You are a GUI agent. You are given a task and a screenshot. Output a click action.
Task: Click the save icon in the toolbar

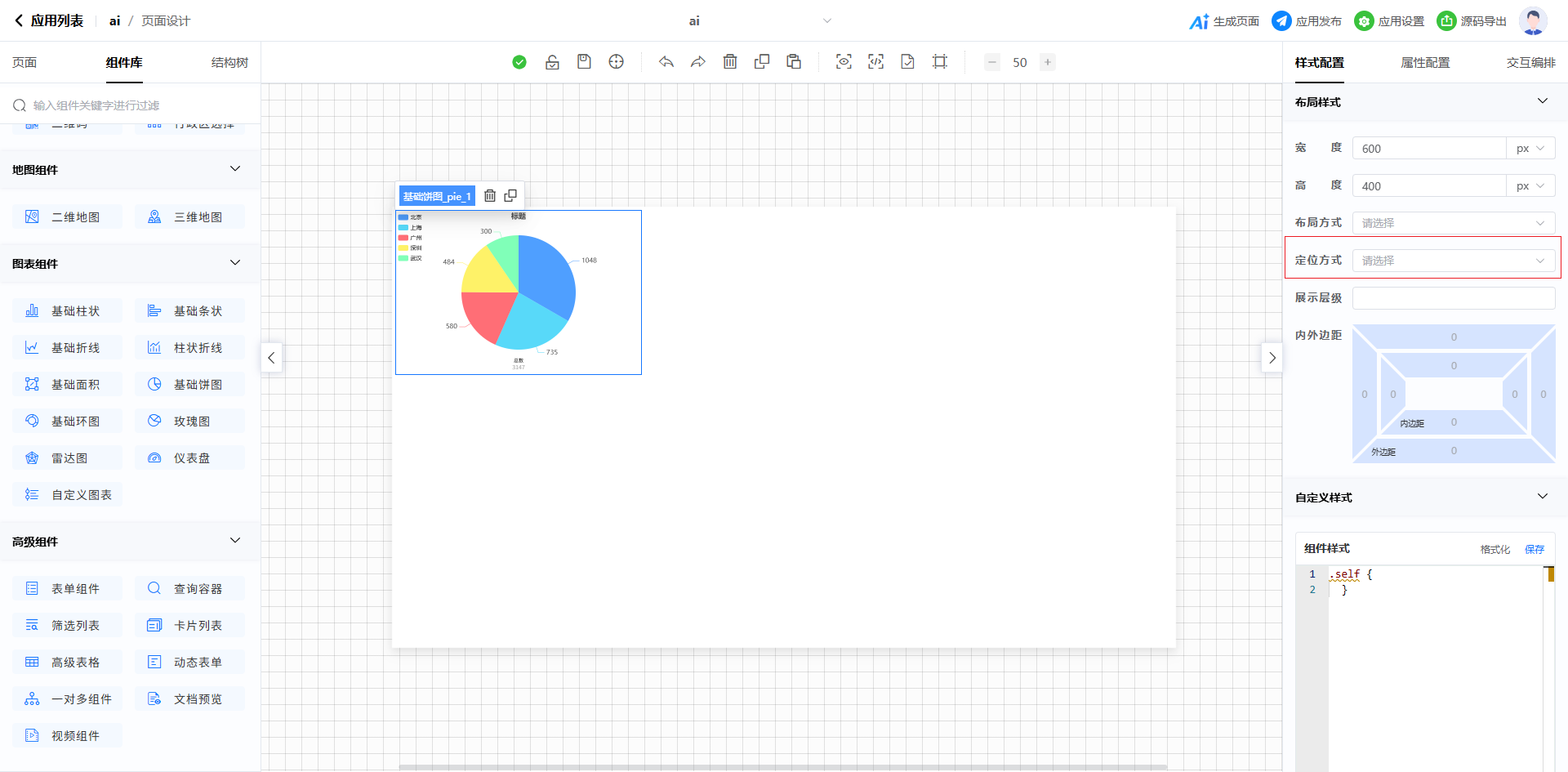[584, 62]
